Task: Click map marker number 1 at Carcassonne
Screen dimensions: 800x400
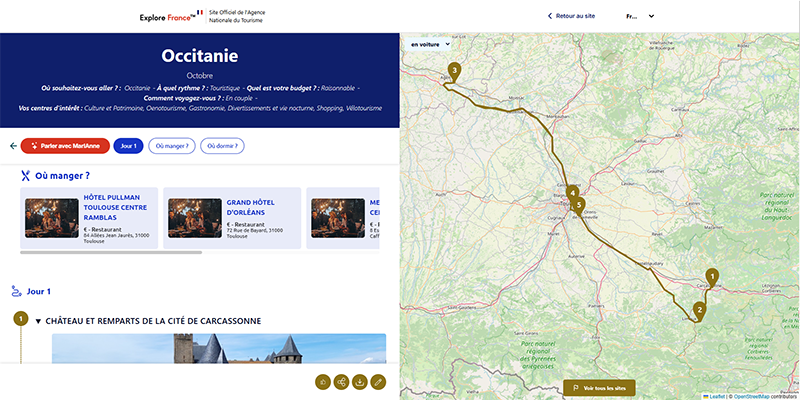Action: pos(712,278)
